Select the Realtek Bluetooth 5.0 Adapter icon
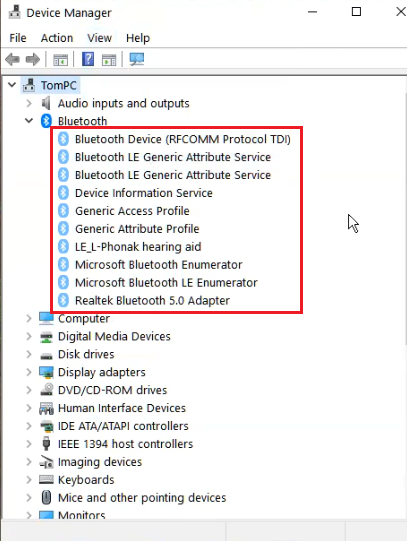This screenshot has width=407, height=541. tap(63, 301)
